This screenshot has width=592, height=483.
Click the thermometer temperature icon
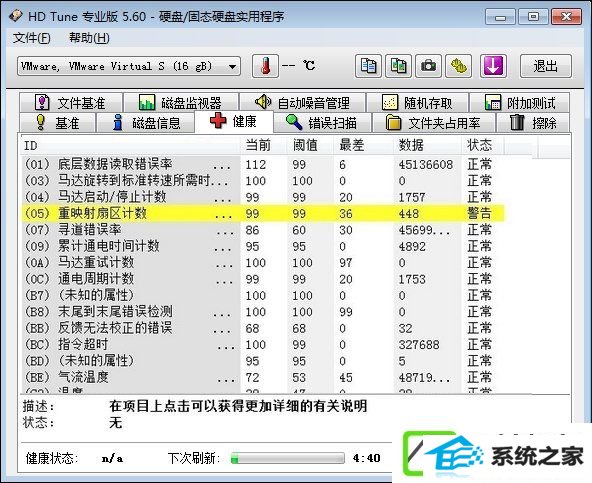point(265,66)
